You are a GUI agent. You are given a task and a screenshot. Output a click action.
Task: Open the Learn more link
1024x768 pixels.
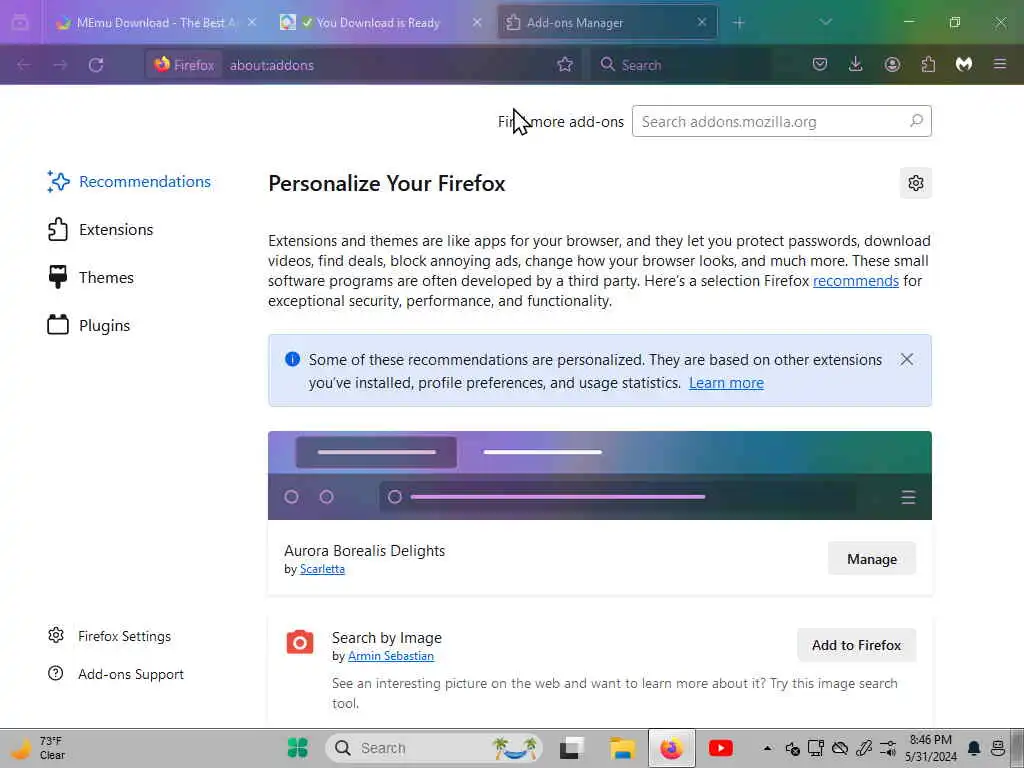[x=726, y=383]
